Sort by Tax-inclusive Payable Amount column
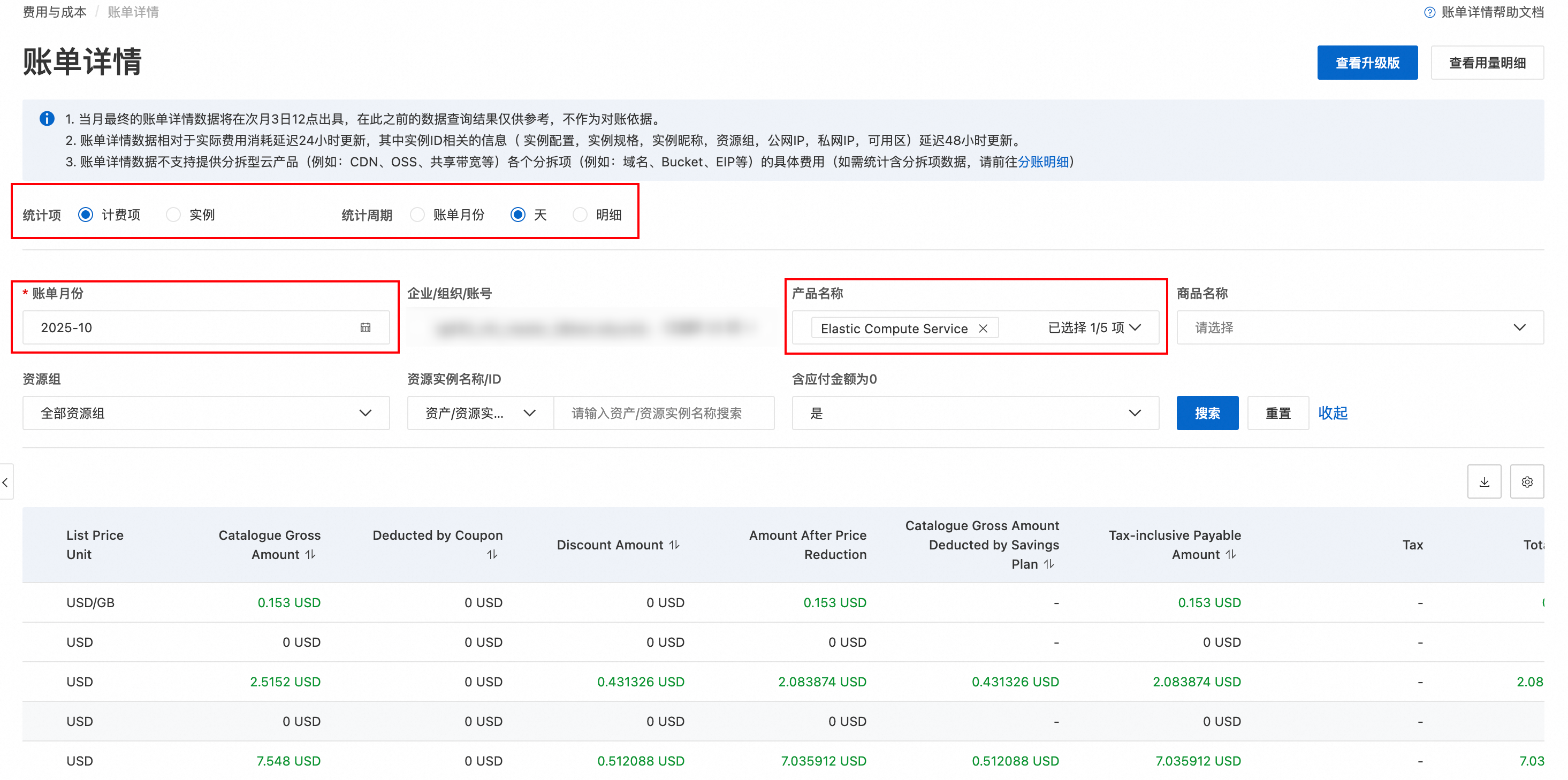Viewport: 1568px width, 780px height. tap(1231, 554)
